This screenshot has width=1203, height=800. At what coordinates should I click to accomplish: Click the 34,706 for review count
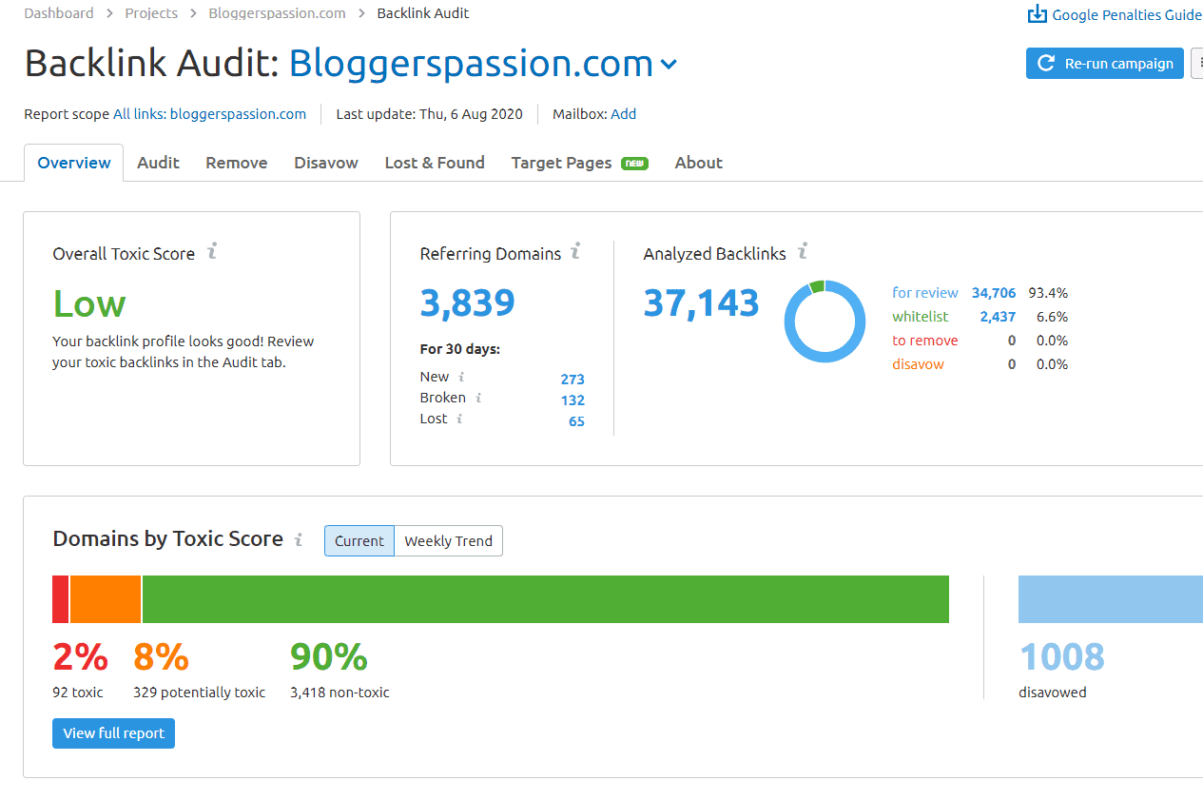994,293
